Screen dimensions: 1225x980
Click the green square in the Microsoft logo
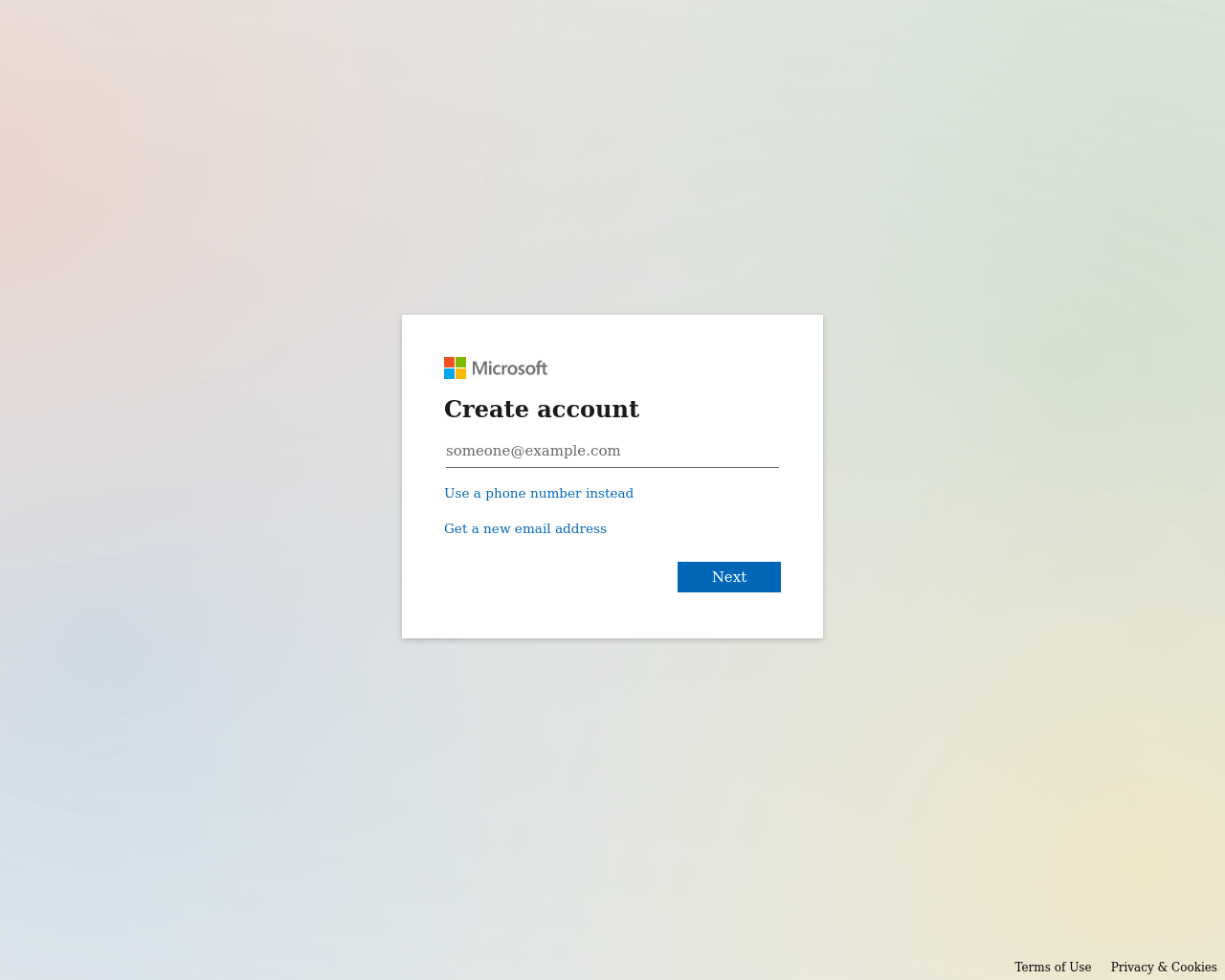(460, 363)
